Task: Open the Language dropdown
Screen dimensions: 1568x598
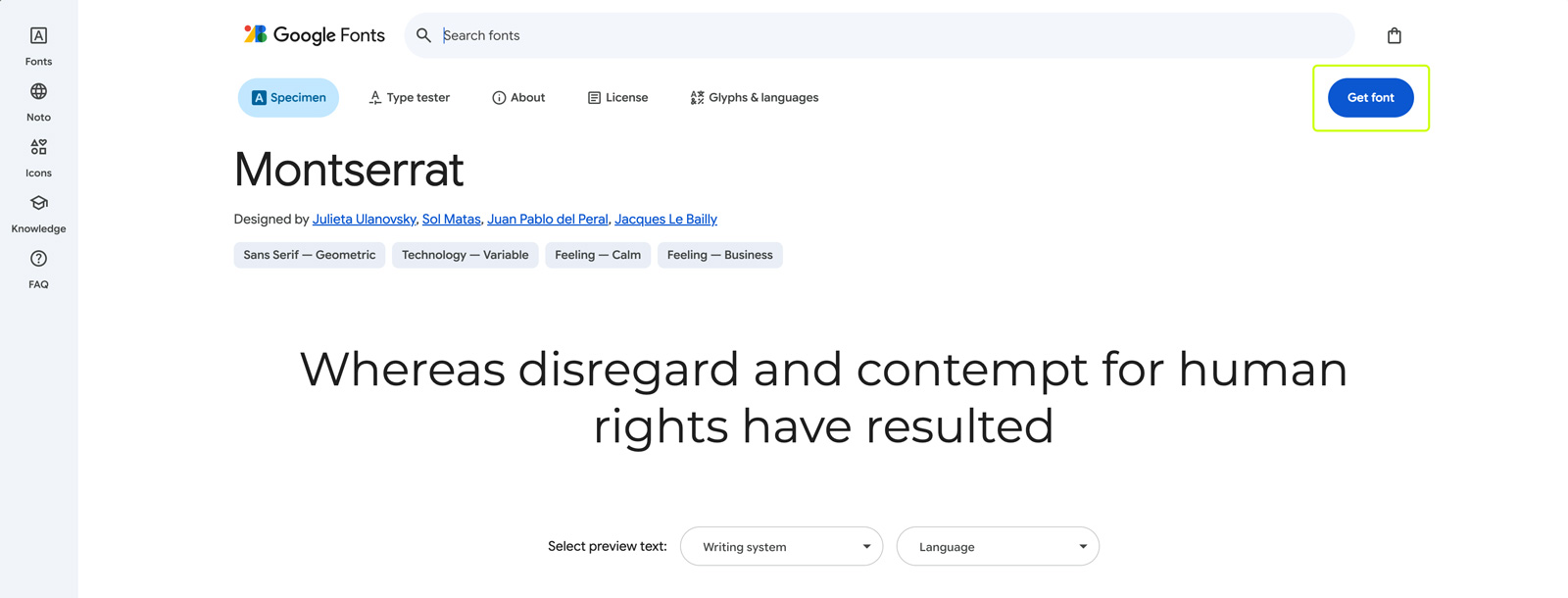Action: tap(998, 546)
